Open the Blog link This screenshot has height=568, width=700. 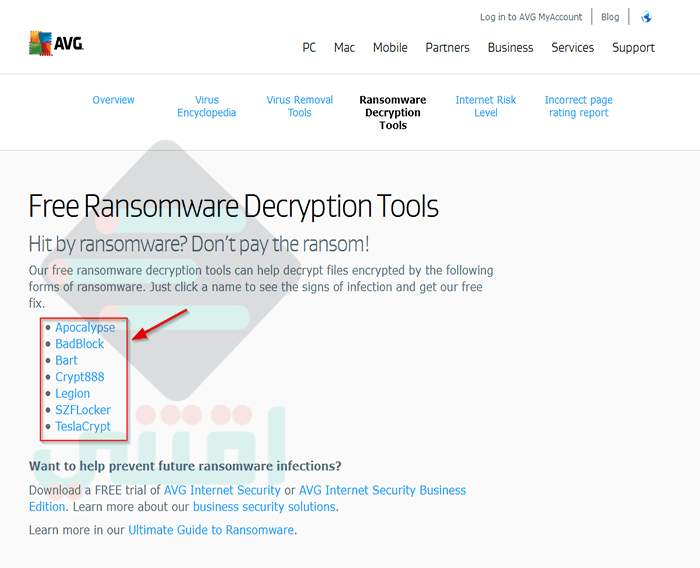point(610,17)
